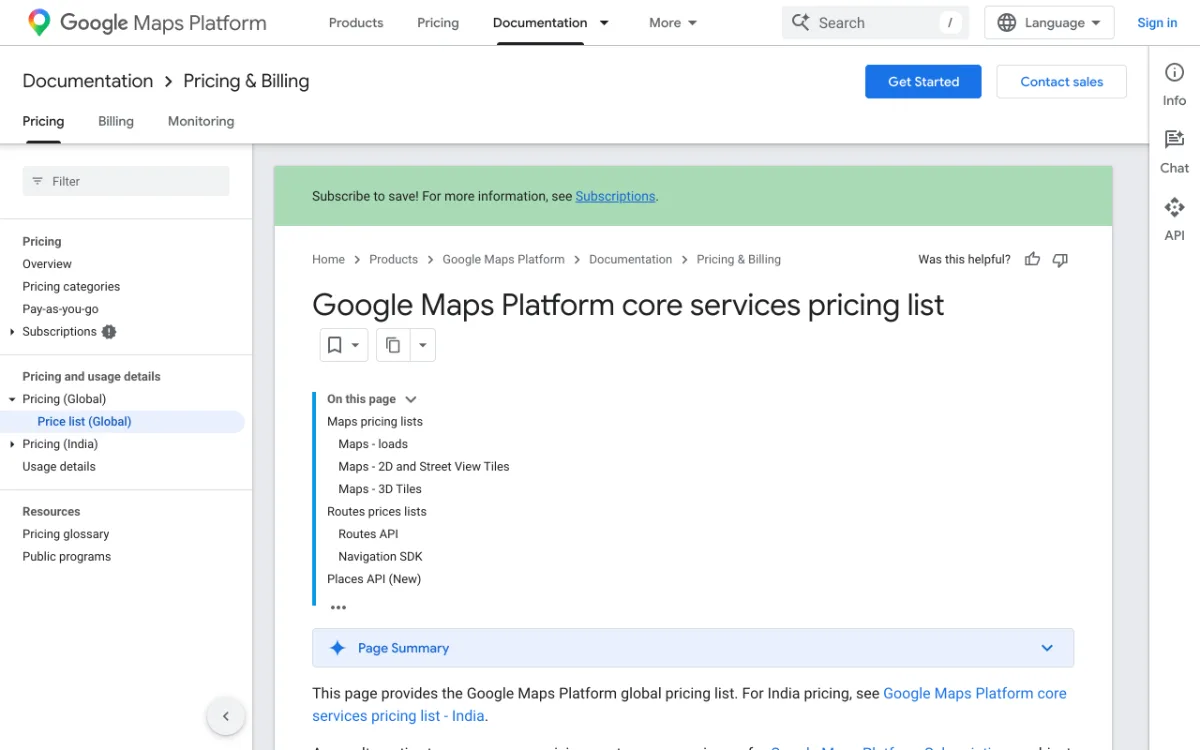Open Pay-as-you-go in sidebar
Screen dimensions: 1200x750
[60, 309]
